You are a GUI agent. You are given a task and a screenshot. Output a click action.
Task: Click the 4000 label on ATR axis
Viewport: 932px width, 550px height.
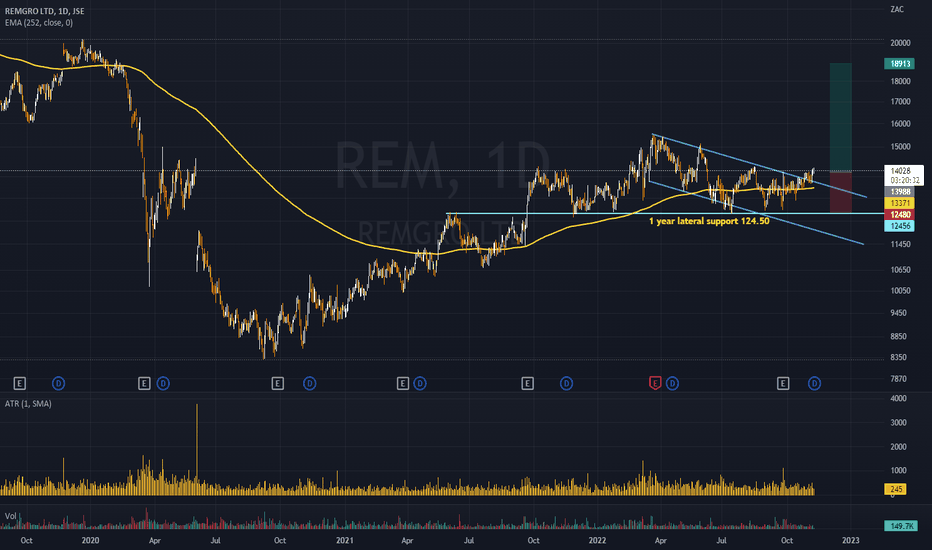coord(898,398)
